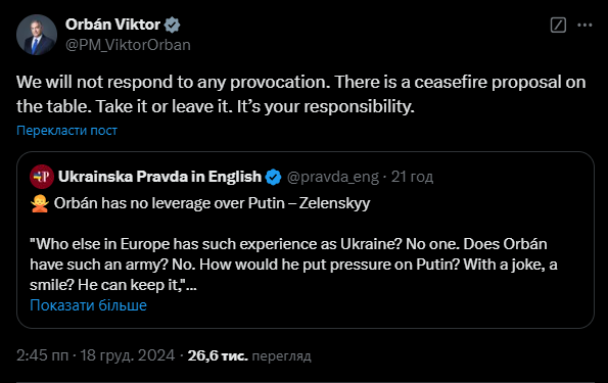Click Ukrainska Pravda in English account name
Screen dimensions: 608x383
pyautogui.click(x=160, y=177)
